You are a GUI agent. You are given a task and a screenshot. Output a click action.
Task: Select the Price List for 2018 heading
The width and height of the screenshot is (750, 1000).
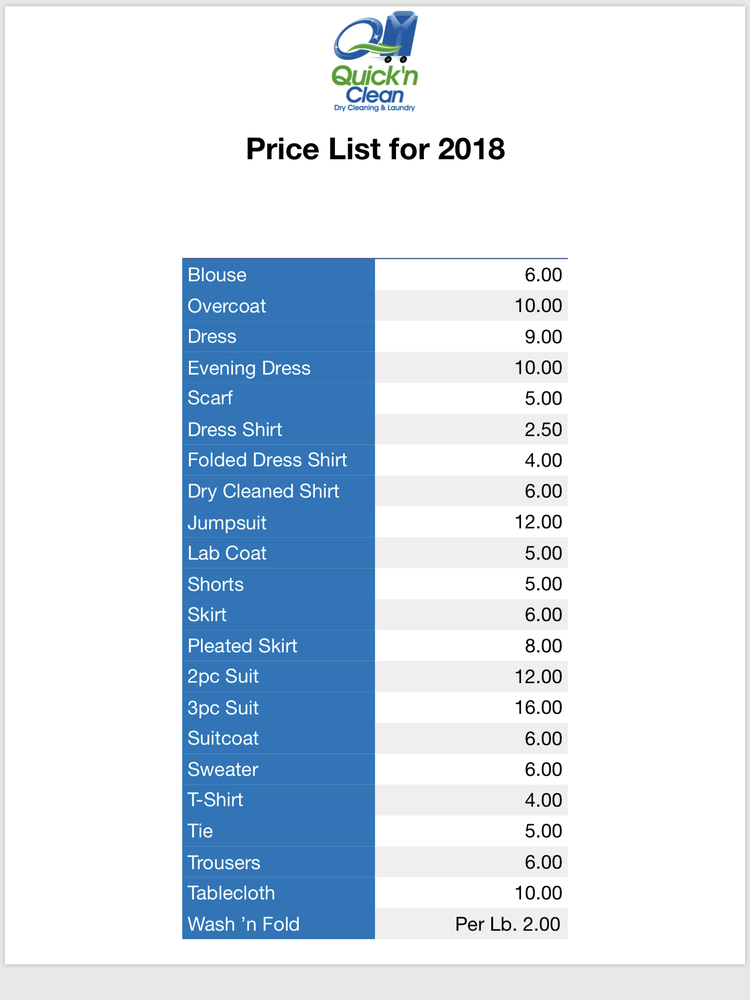[375, 150]
